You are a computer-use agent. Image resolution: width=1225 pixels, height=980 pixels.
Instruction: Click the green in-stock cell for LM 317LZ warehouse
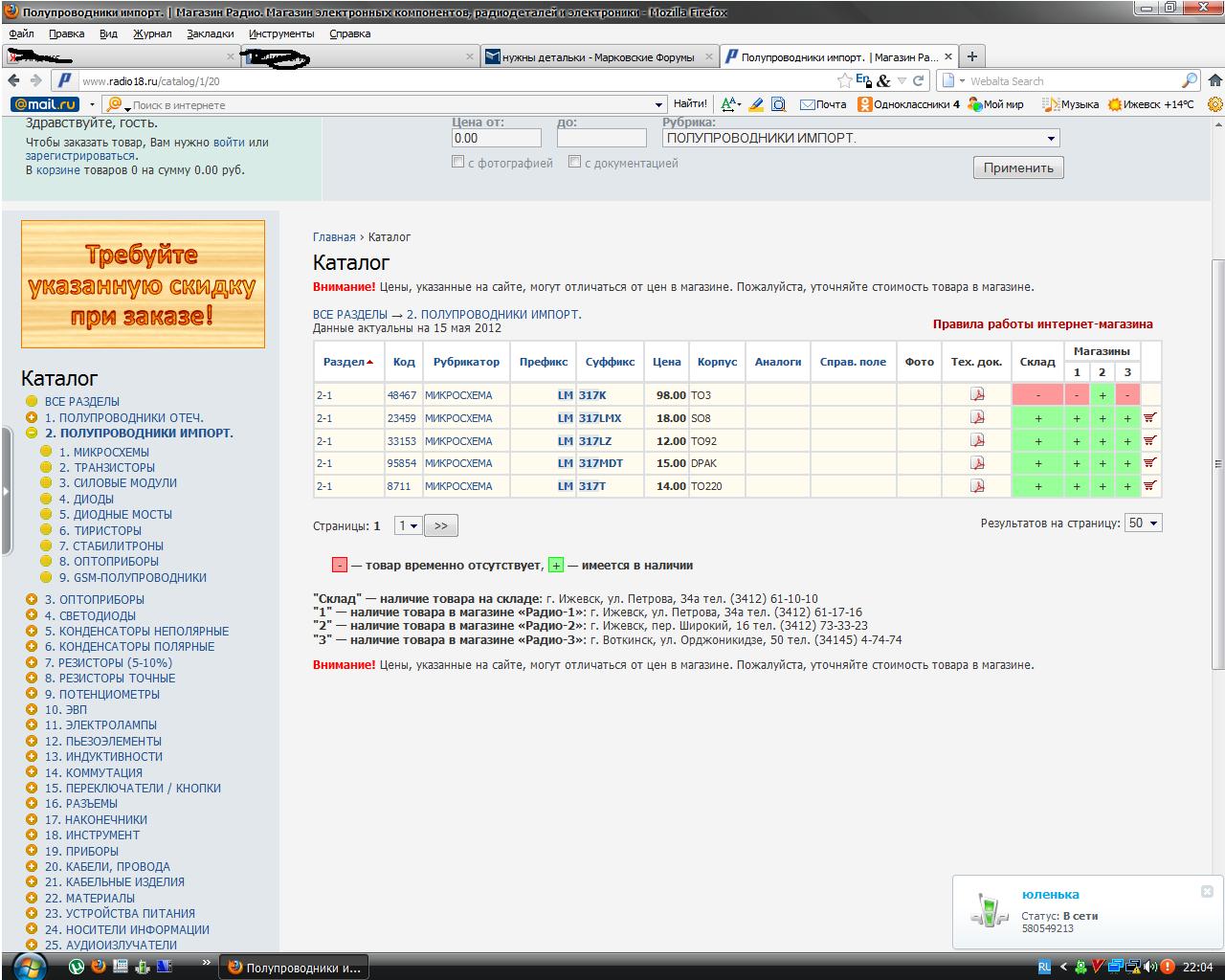1037,441
